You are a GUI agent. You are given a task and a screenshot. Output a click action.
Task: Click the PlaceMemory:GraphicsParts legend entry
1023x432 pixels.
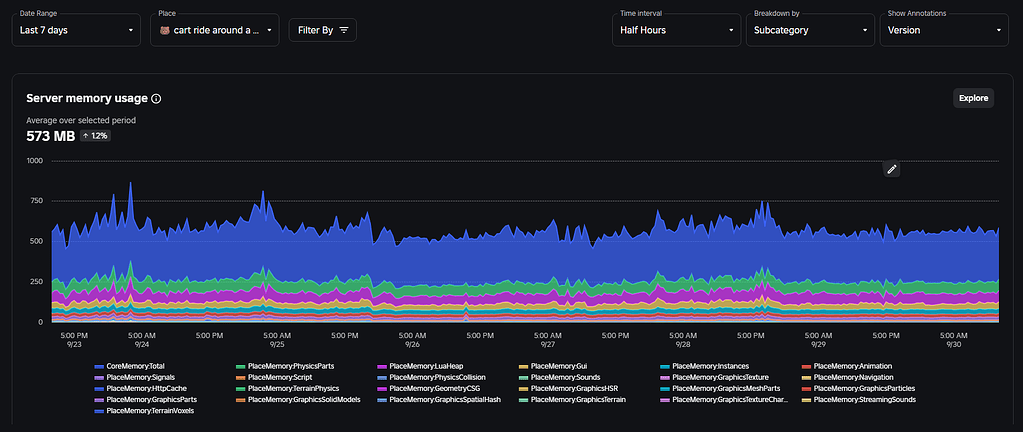[146, 399]
